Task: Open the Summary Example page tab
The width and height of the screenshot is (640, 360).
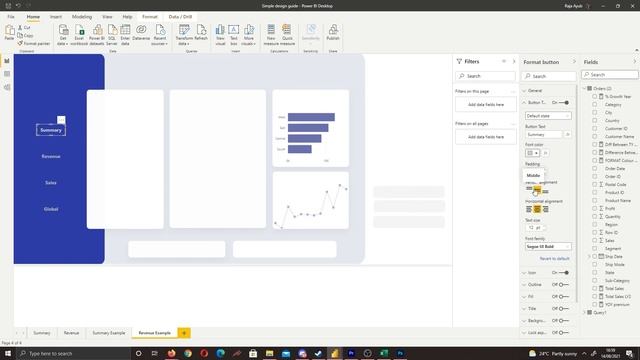Action: 109,333
